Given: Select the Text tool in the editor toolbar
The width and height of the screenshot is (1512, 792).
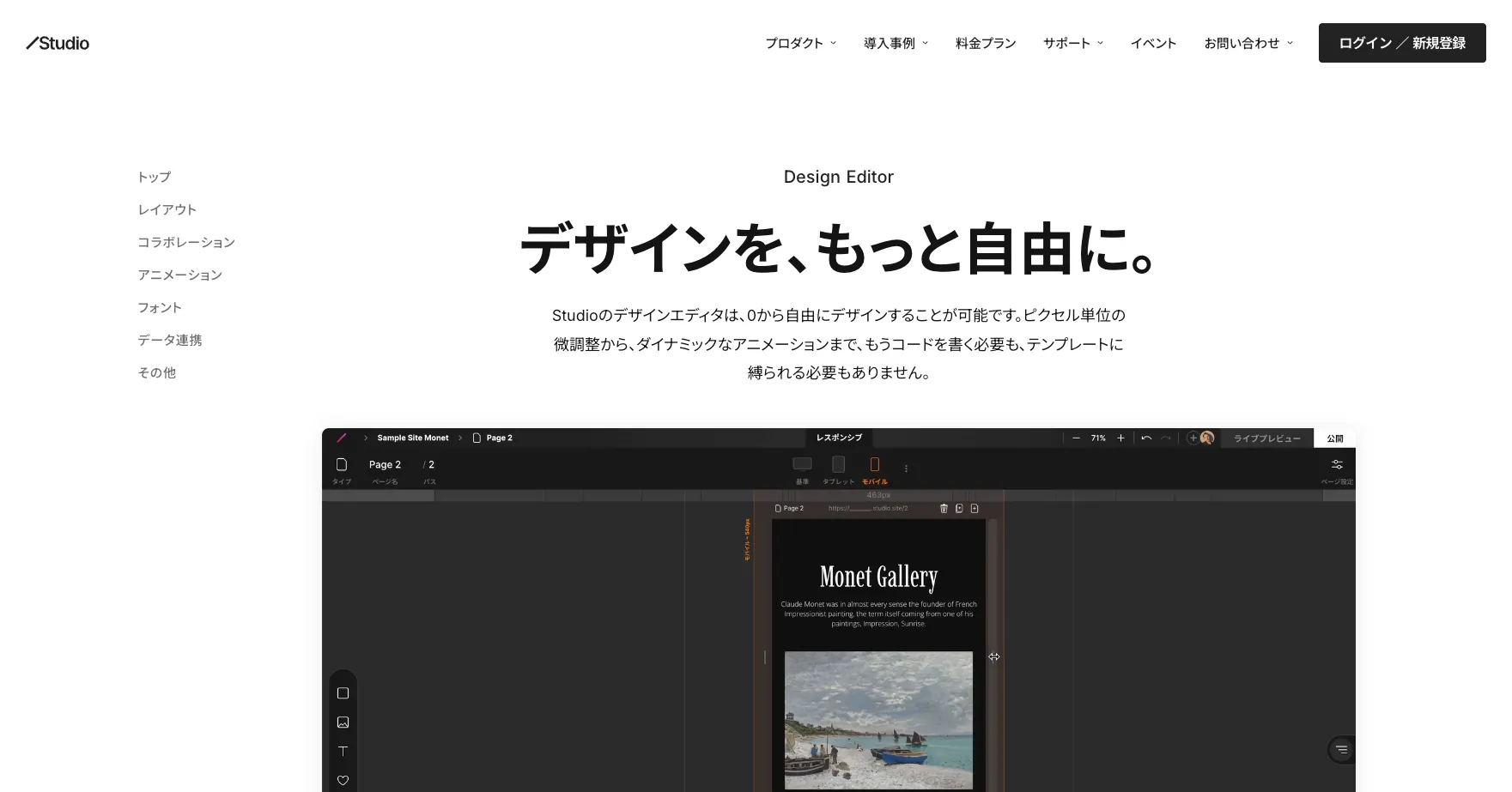Looking at the screenshot, I should pyautogui.click(x=343, y=751).
